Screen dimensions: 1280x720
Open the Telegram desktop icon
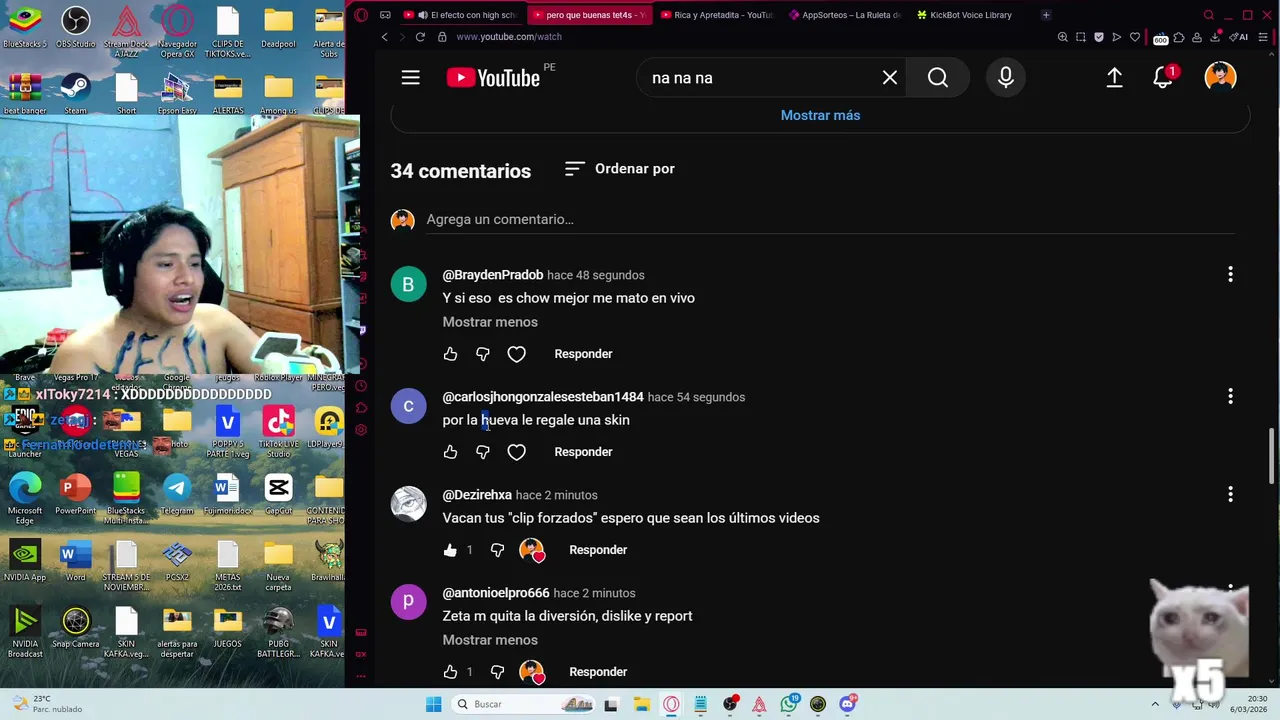(177, 494)
